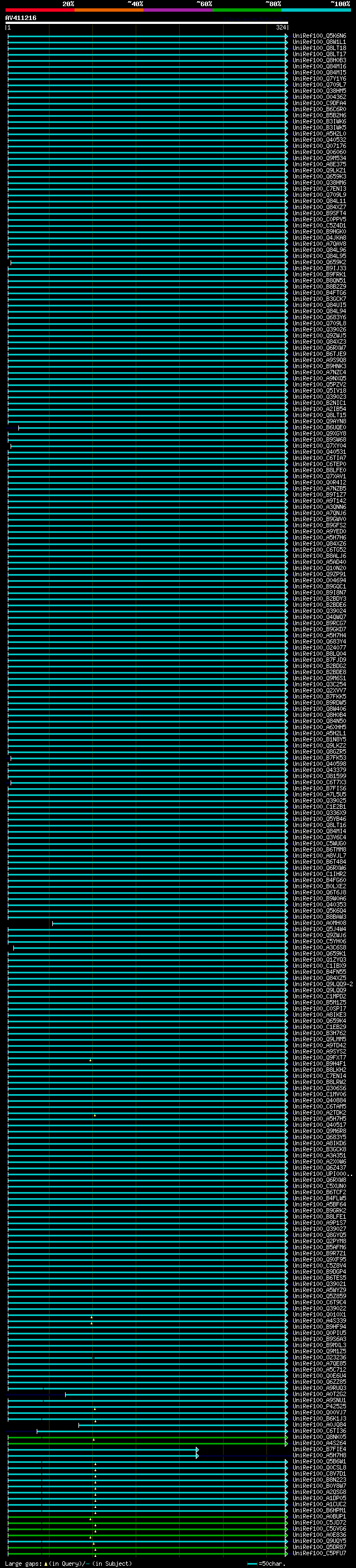356x1568 pixels.
Task: Select hit UniRef100_Q06060
Action: click(319, 152)
